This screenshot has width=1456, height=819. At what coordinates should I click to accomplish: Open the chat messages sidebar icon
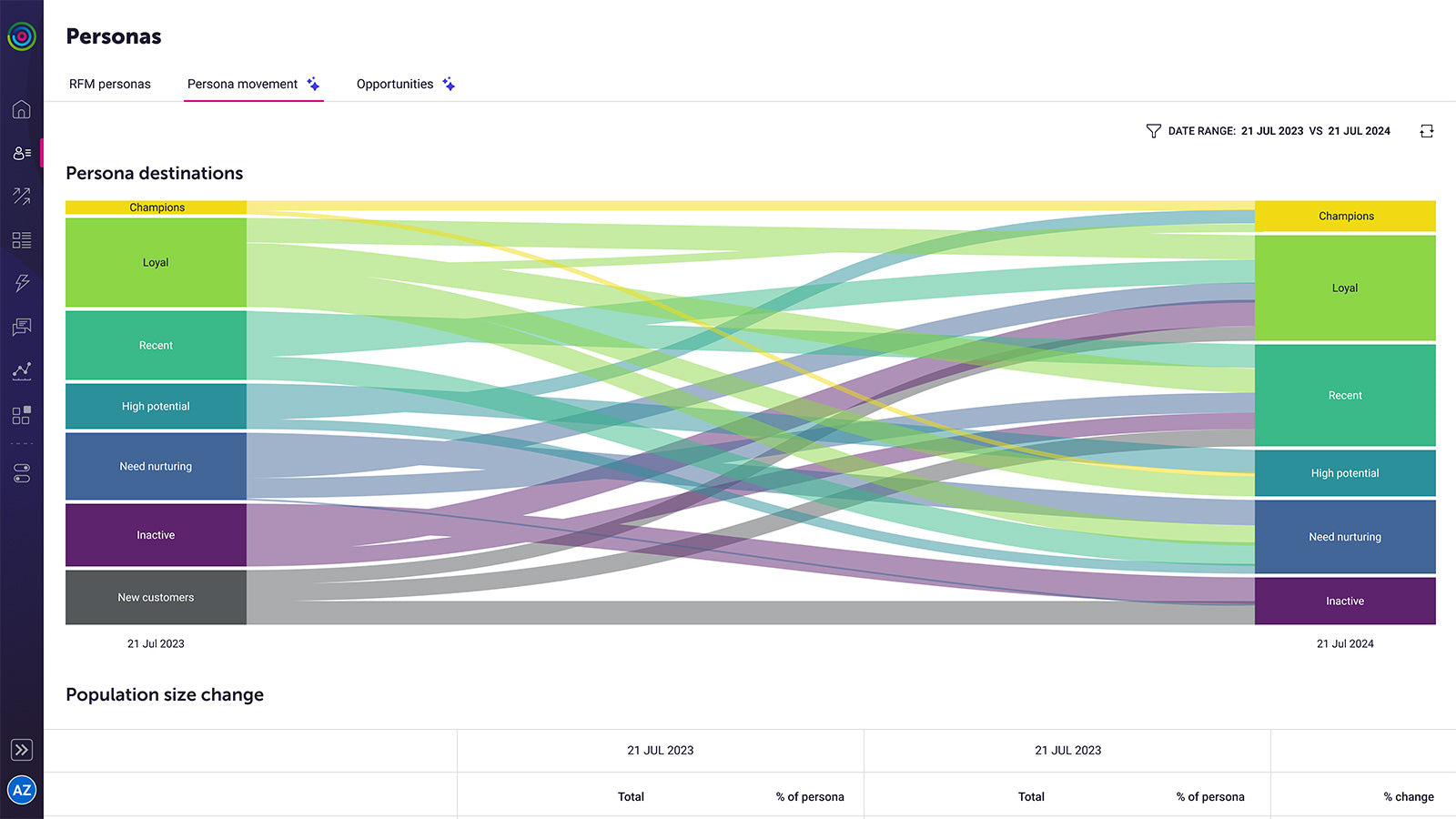[x=22, y=327]
